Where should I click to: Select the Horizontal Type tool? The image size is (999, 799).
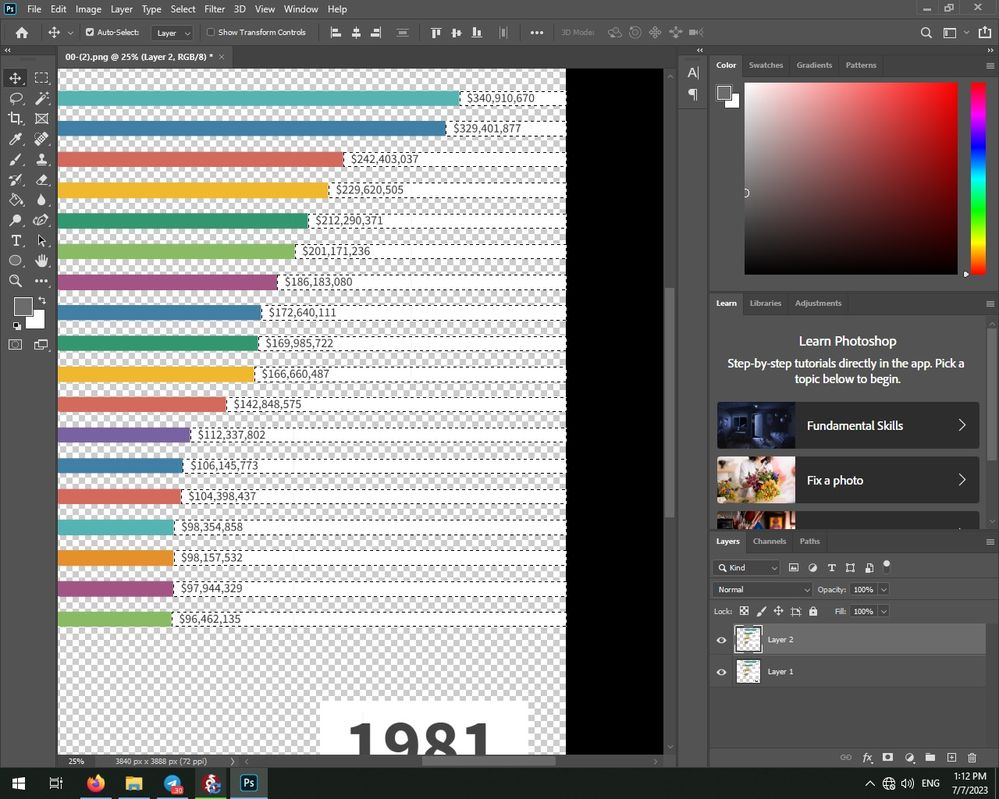tap(16, 241)
